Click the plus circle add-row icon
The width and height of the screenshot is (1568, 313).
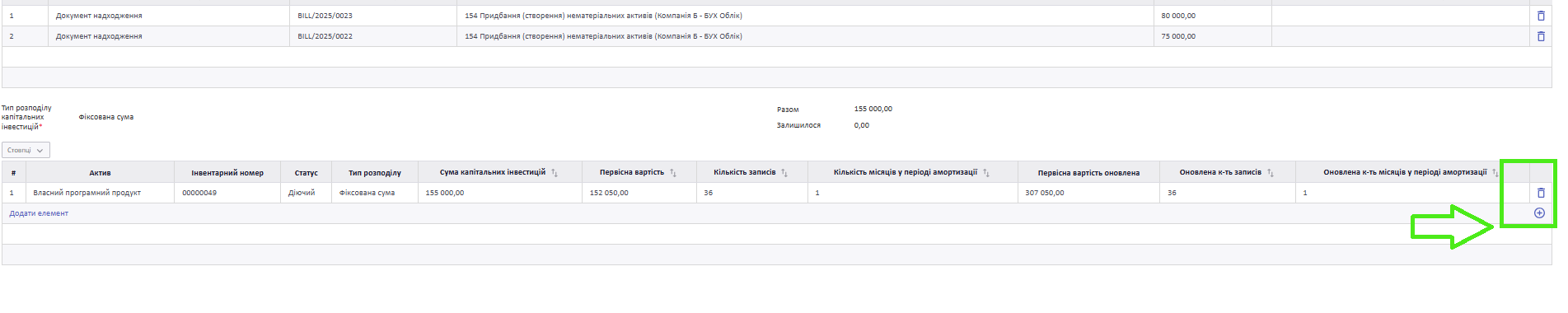pos(1539,213)
